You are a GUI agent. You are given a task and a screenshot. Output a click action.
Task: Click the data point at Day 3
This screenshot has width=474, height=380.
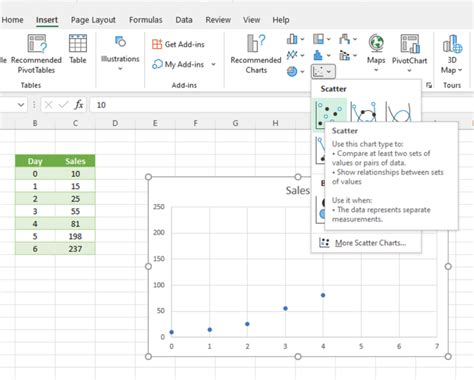coord(285,308)
